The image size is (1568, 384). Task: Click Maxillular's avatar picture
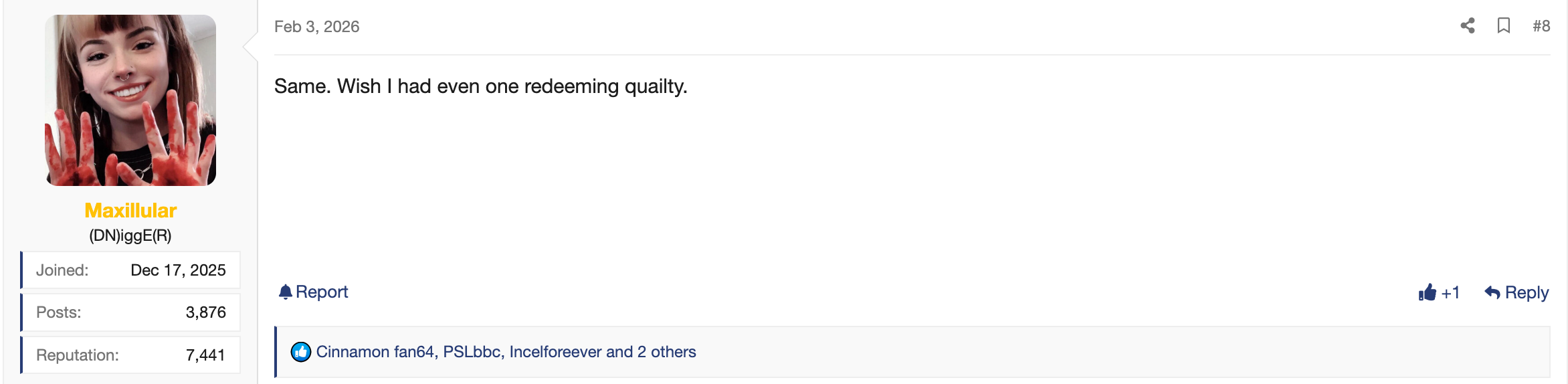pos(130,100)
